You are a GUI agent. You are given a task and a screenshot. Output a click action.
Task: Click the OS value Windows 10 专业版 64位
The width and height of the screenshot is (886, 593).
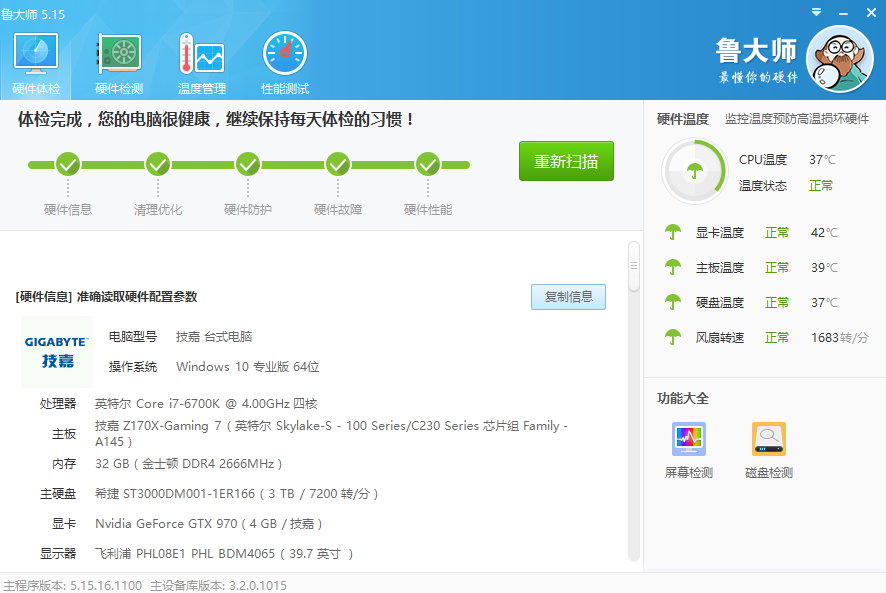click(x=247, y=366)
